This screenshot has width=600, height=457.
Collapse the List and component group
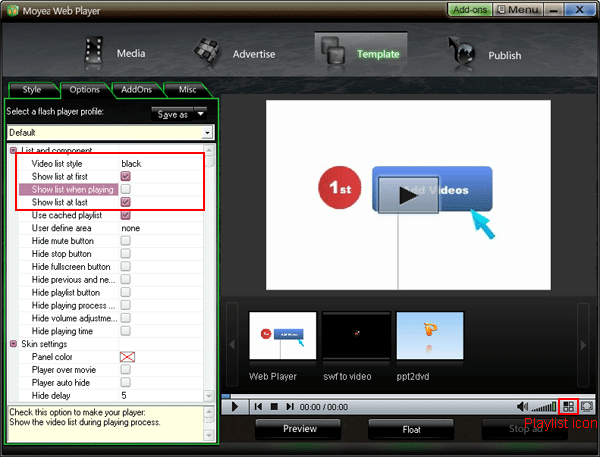13,150
